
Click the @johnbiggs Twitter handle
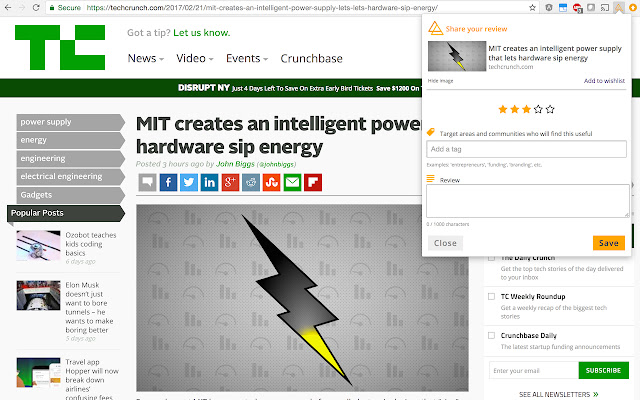(276, 164)
